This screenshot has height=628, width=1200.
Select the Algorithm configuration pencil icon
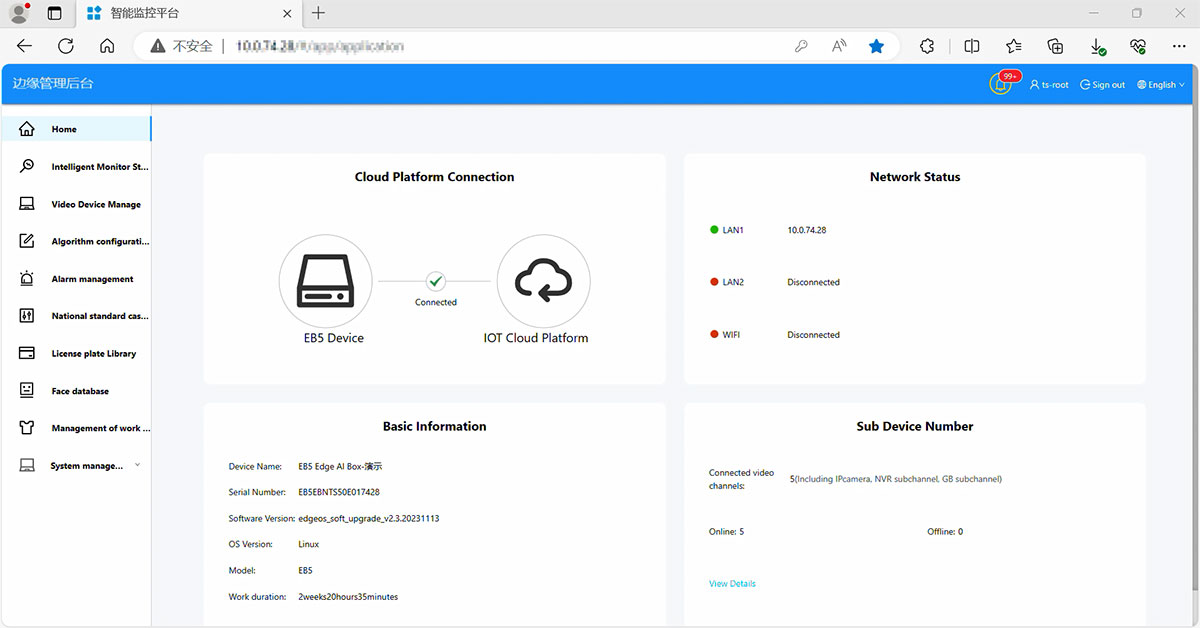click(27, 241)
